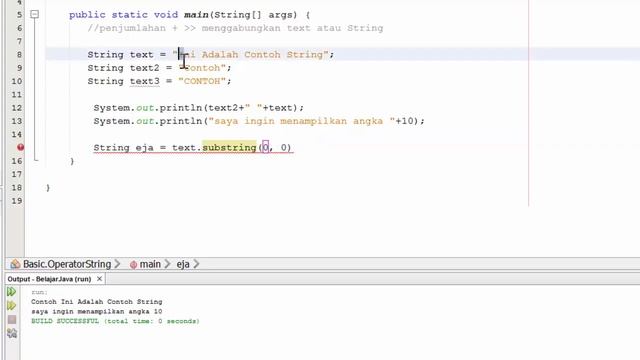Click line number 8 in the gutter

point(19,55)
